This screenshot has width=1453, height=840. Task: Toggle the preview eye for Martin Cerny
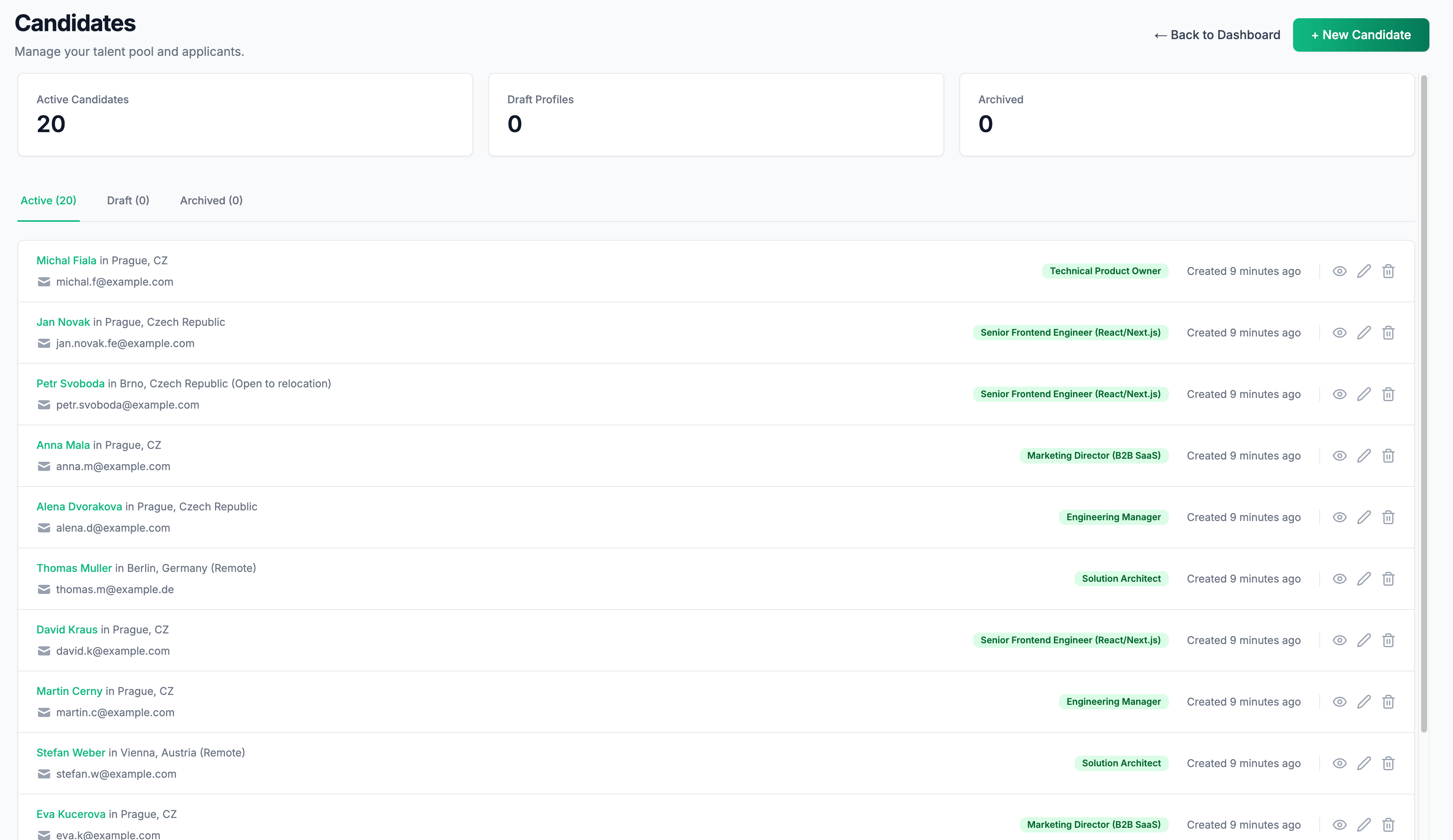(x=1339, y=702)
